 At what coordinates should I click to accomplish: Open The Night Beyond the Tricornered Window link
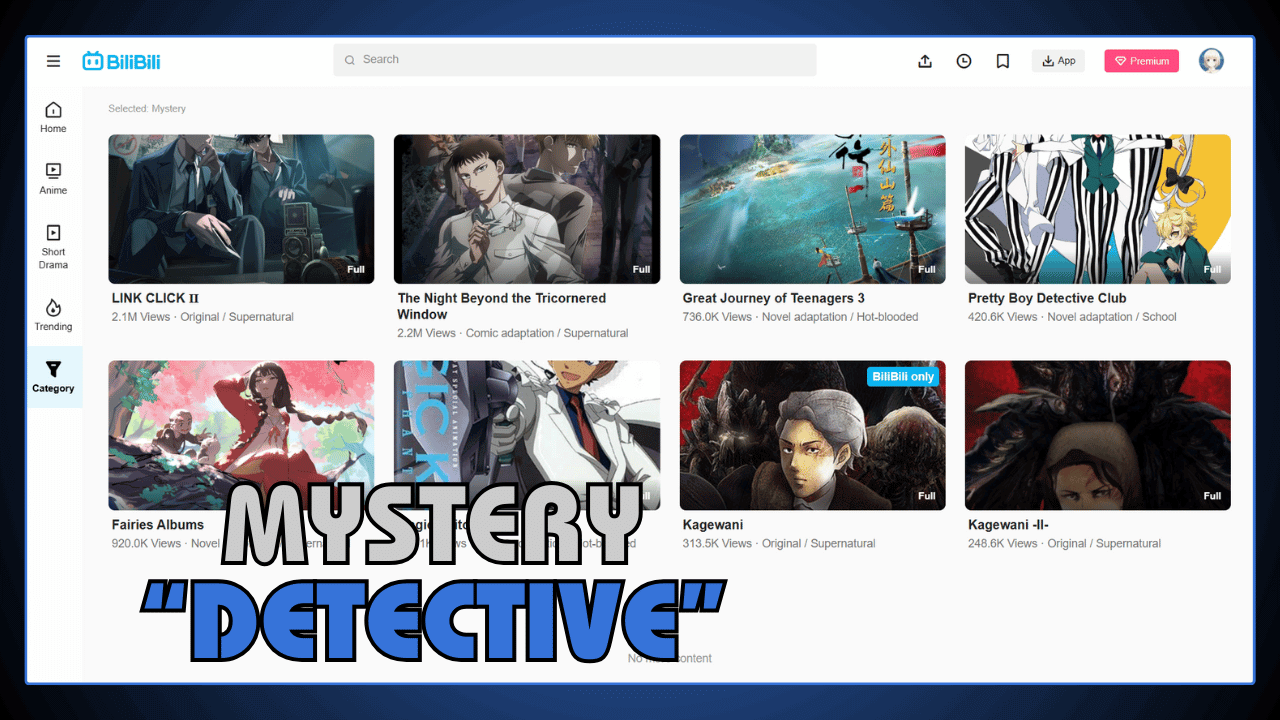click(501, 306)
